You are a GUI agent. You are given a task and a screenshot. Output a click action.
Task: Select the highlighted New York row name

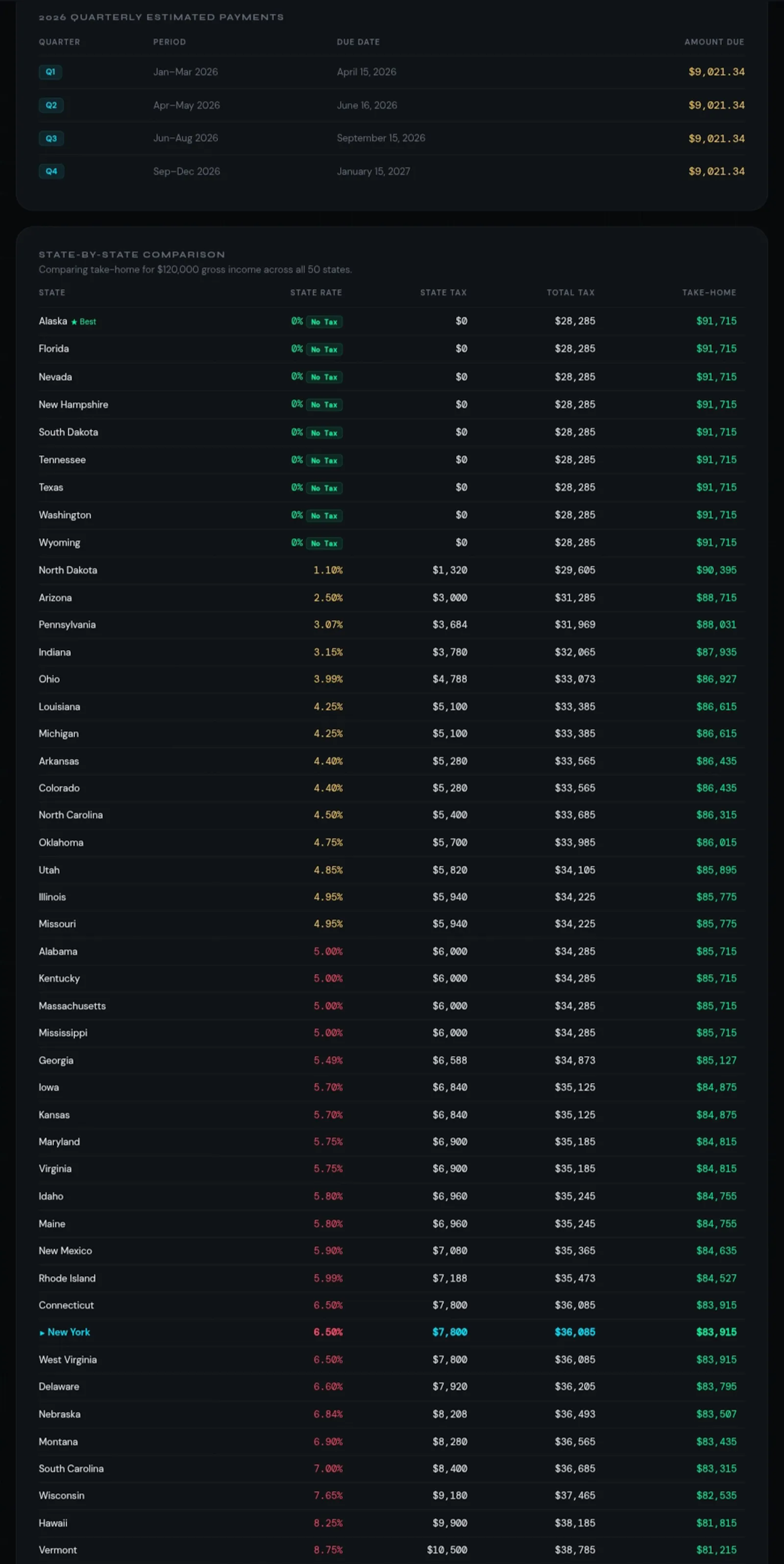[69, 1332]
